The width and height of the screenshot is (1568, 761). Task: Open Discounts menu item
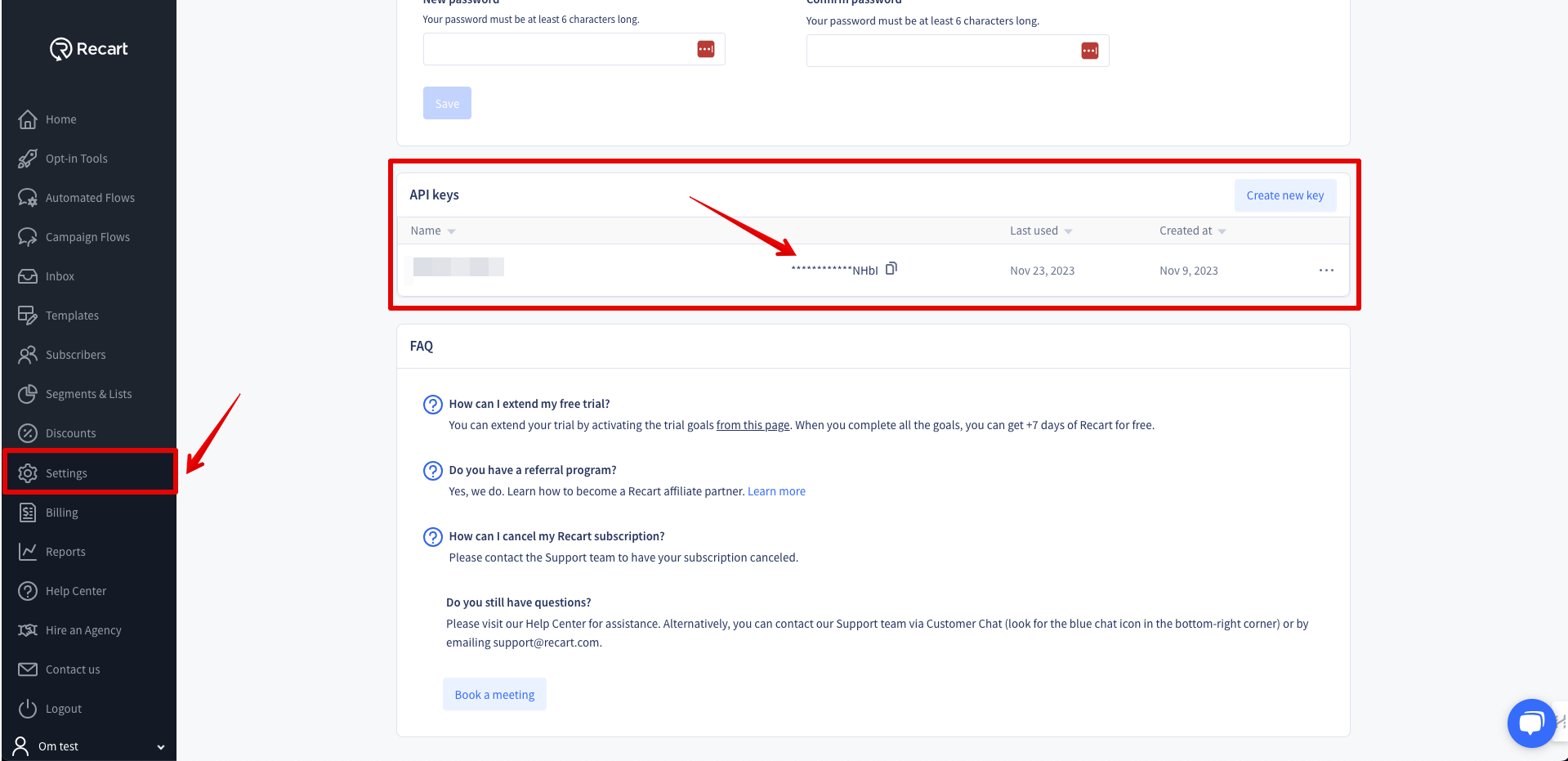pyautogui.click(x=70, y=433)
